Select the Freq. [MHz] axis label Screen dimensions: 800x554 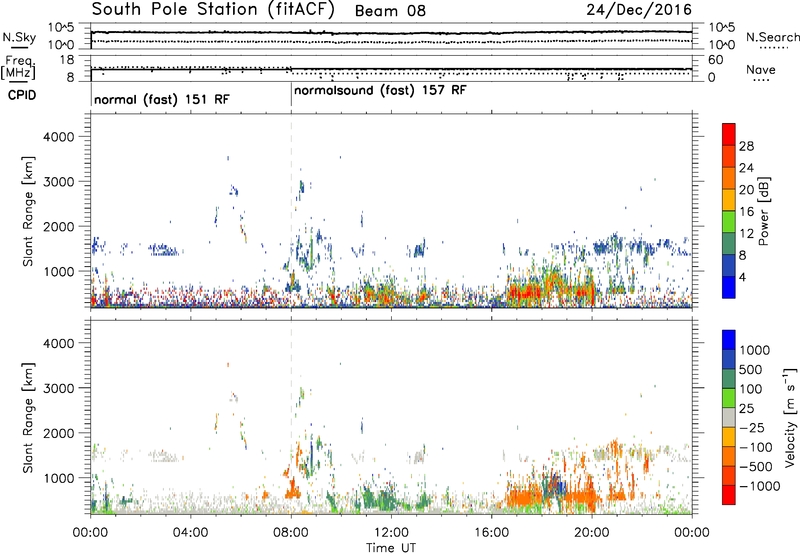tap(19, 67)
